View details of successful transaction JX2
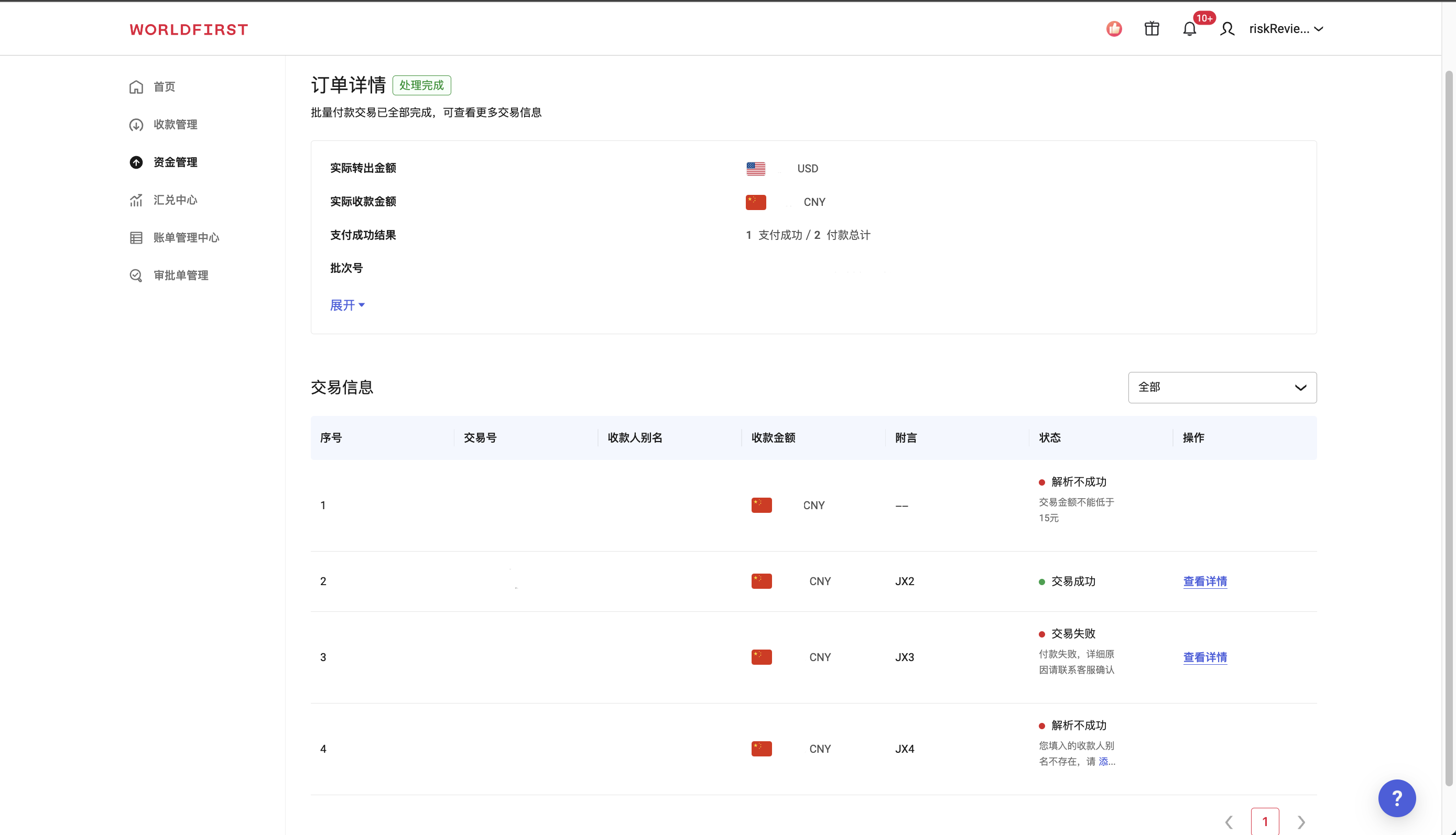The width and height of the screenshot is (1456, 835). click(x=1205, y=581)
